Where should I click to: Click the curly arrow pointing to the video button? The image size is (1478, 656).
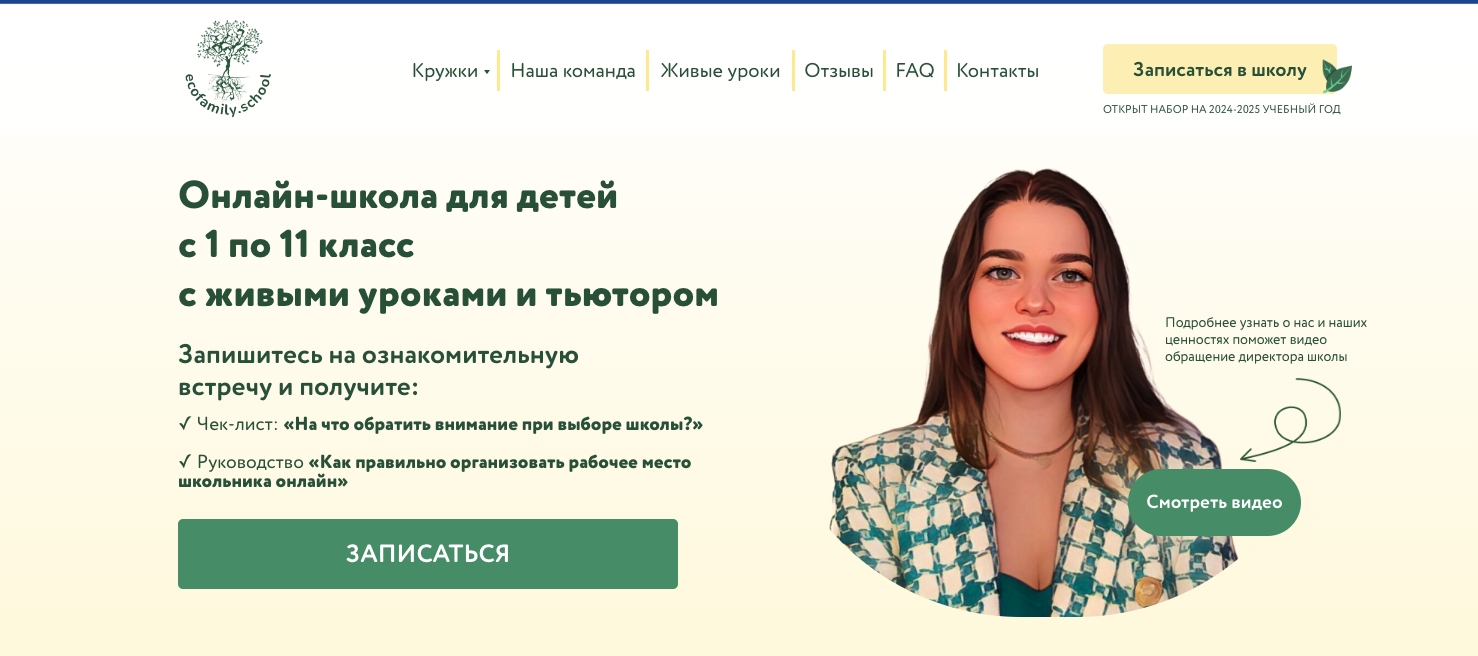(x=1291, y=419)
